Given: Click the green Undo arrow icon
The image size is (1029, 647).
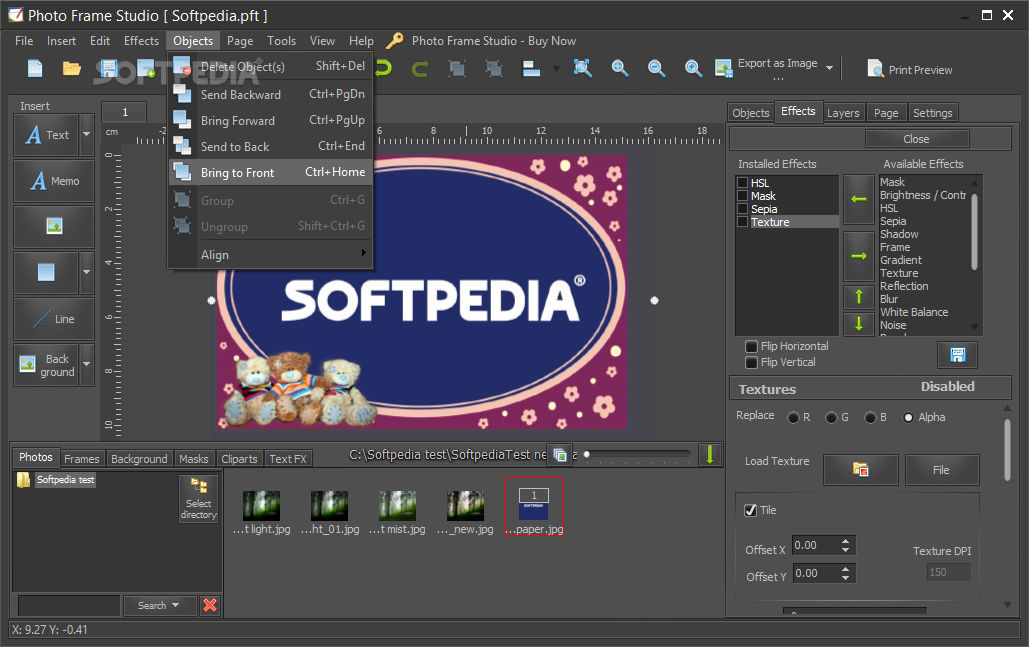Looking at the screenshot, I should (384, 68).
